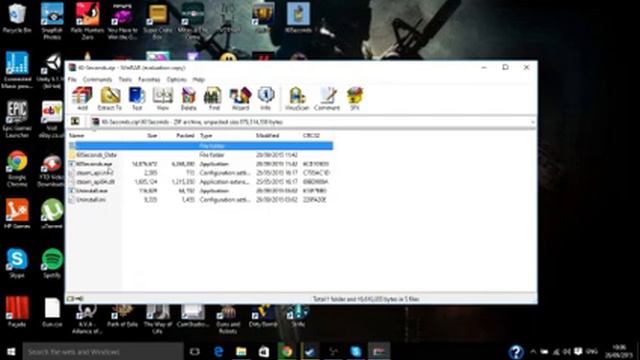Open the Wizard toolbar icon
The image size is (640, 360).
point(240,98)
